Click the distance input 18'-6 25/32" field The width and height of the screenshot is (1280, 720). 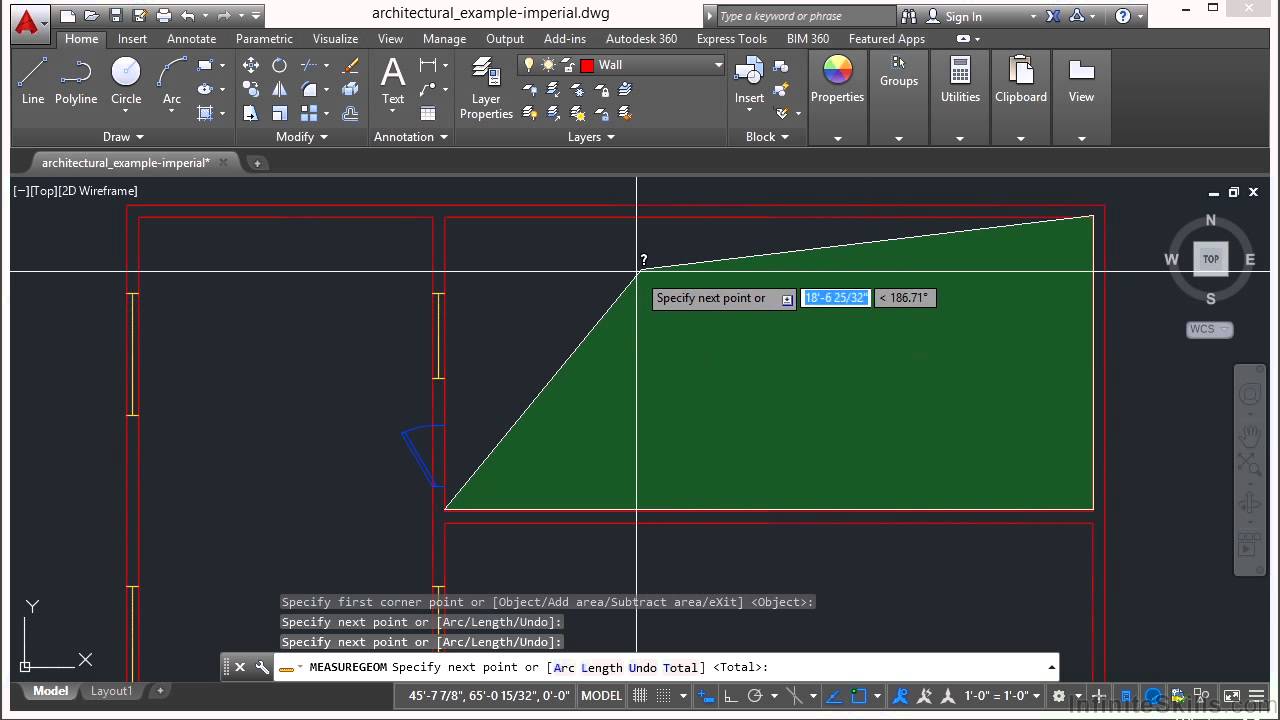[x=835, y=298]
